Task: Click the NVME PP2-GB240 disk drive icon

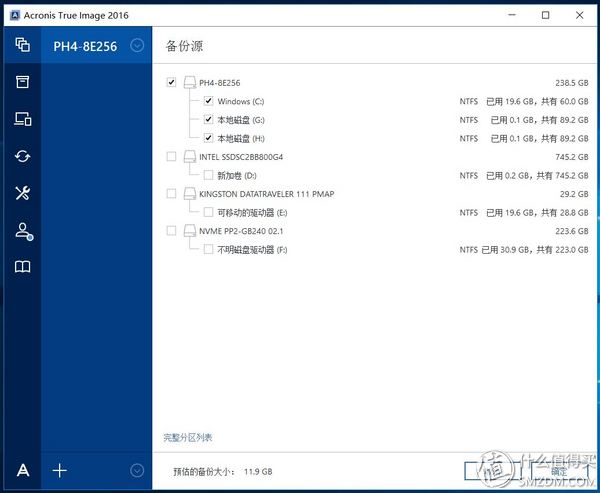Action: [190, 231]
